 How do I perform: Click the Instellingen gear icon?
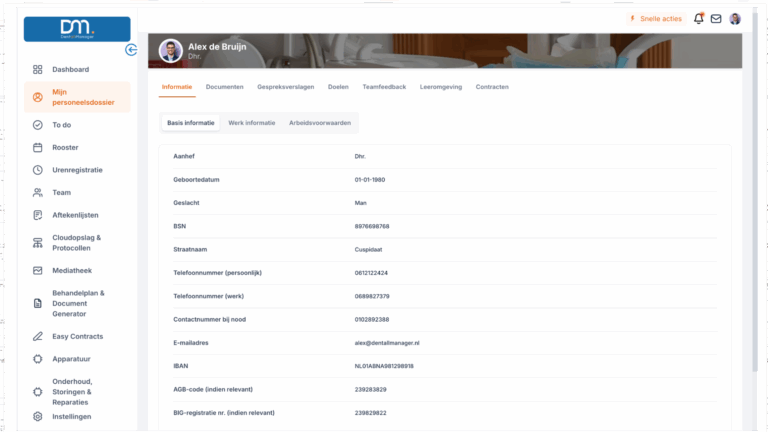tap(38, 416)
